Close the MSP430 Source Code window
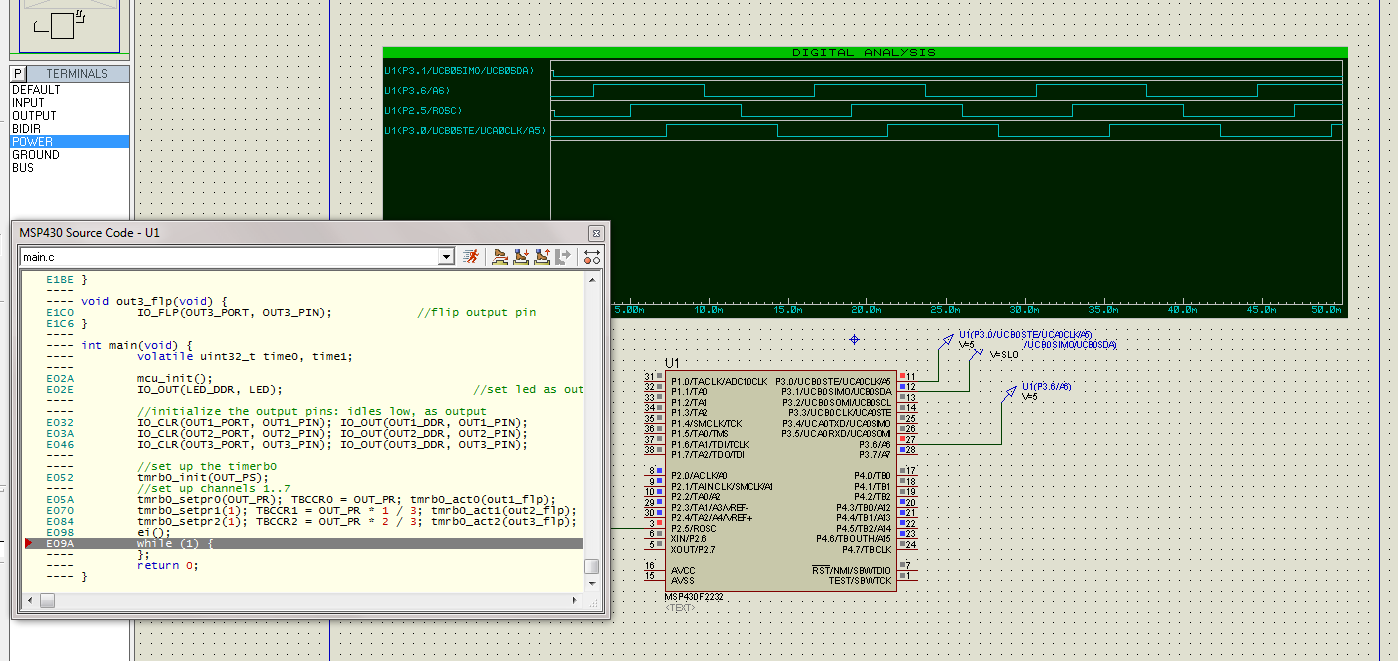 [596, 233]
